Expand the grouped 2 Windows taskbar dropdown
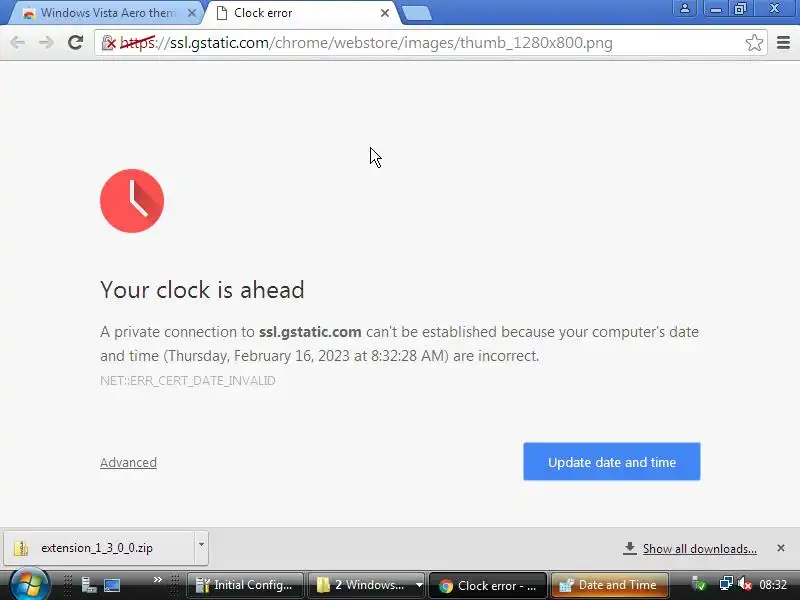Viewport: 800px width, 600px height. (x=419, y=585)
